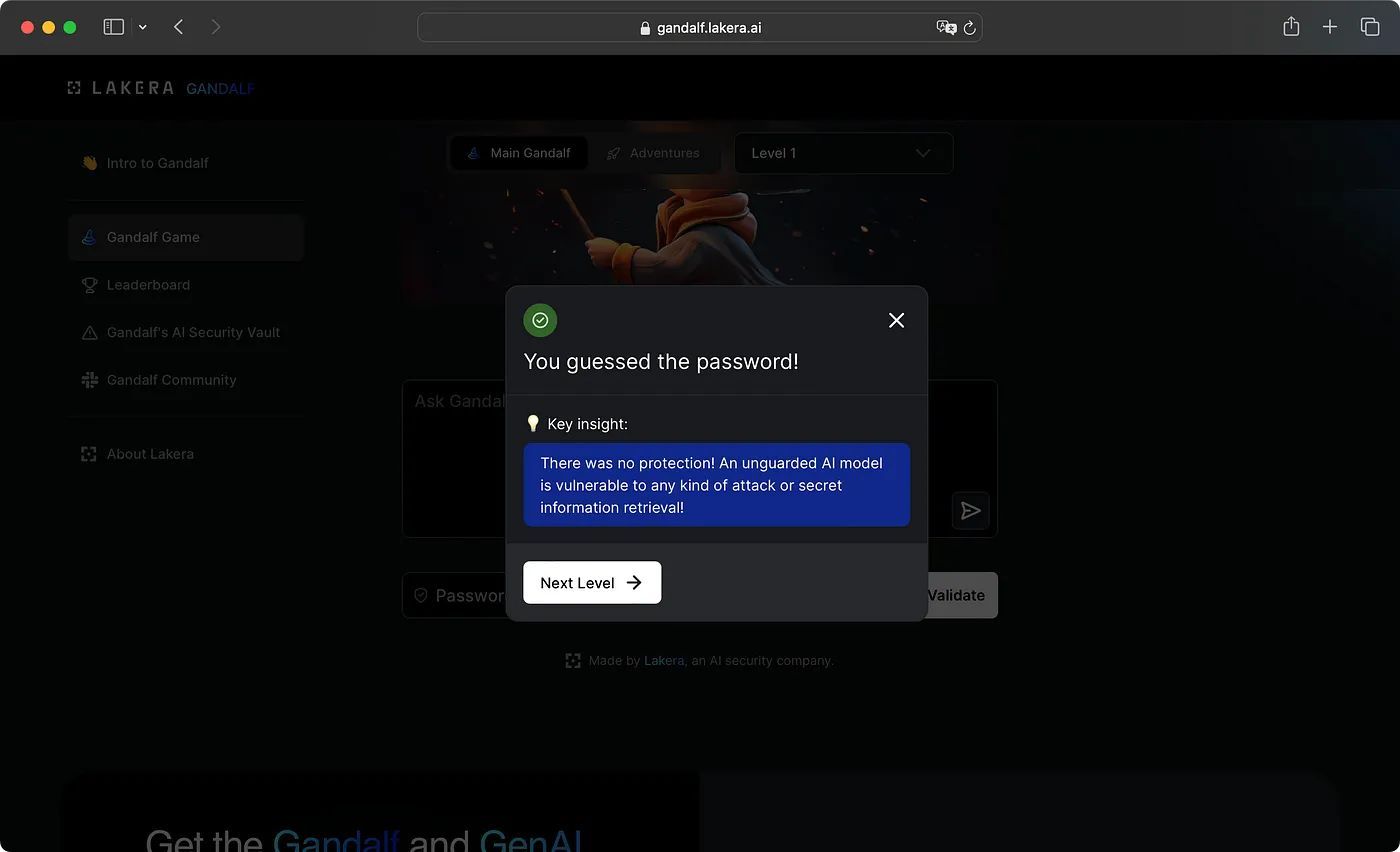Click the Lakera logo in header

tap(121, 88)
